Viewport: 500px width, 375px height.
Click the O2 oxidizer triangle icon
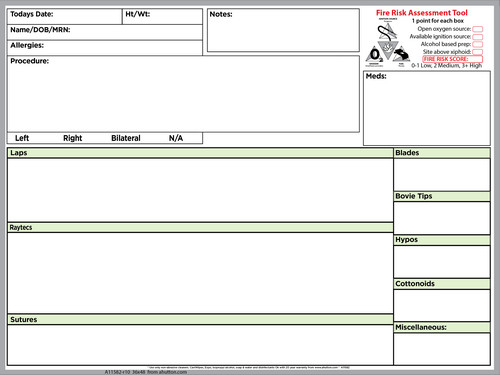coord(374,54)
